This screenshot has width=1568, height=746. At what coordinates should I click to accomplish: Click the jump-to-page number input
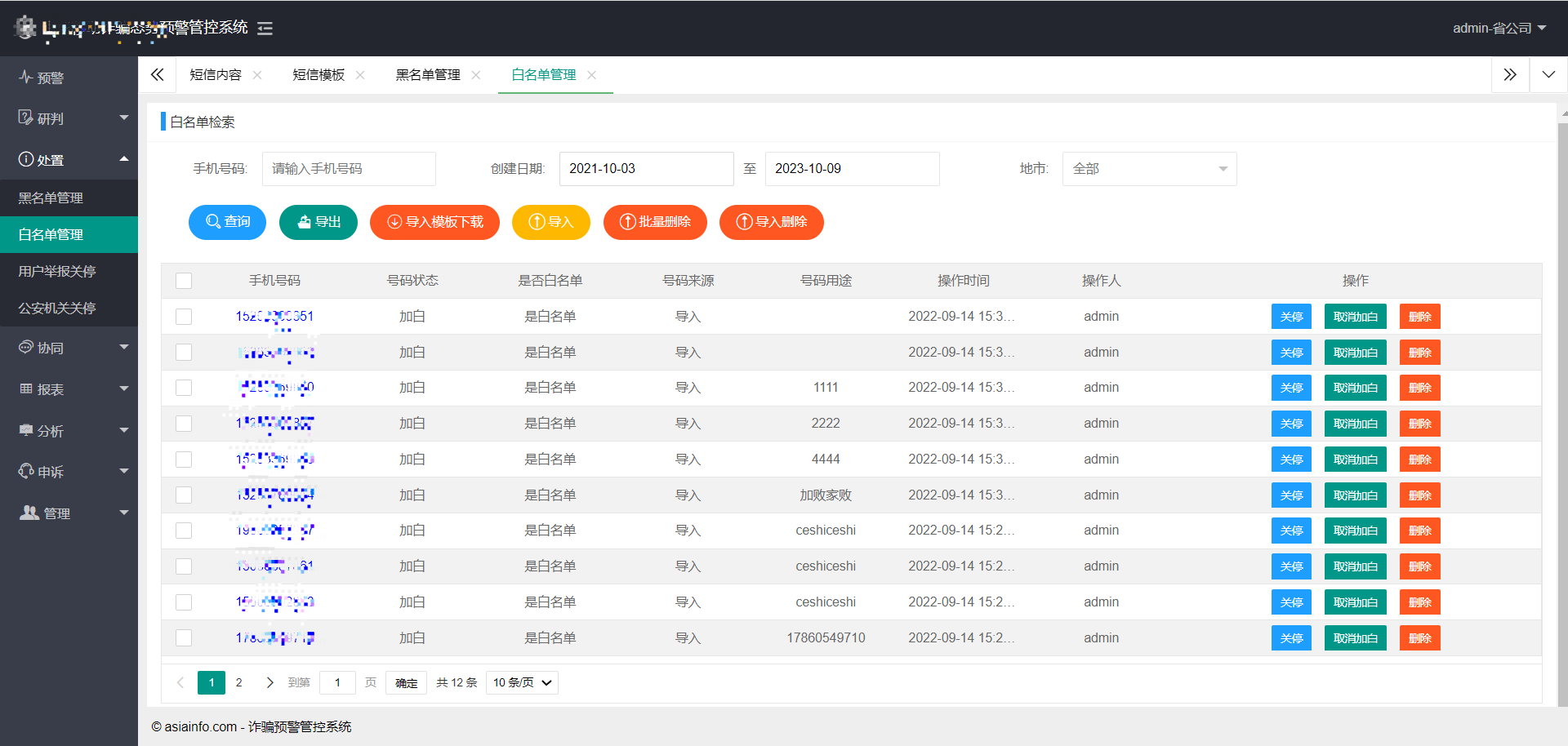coord(337,682)
